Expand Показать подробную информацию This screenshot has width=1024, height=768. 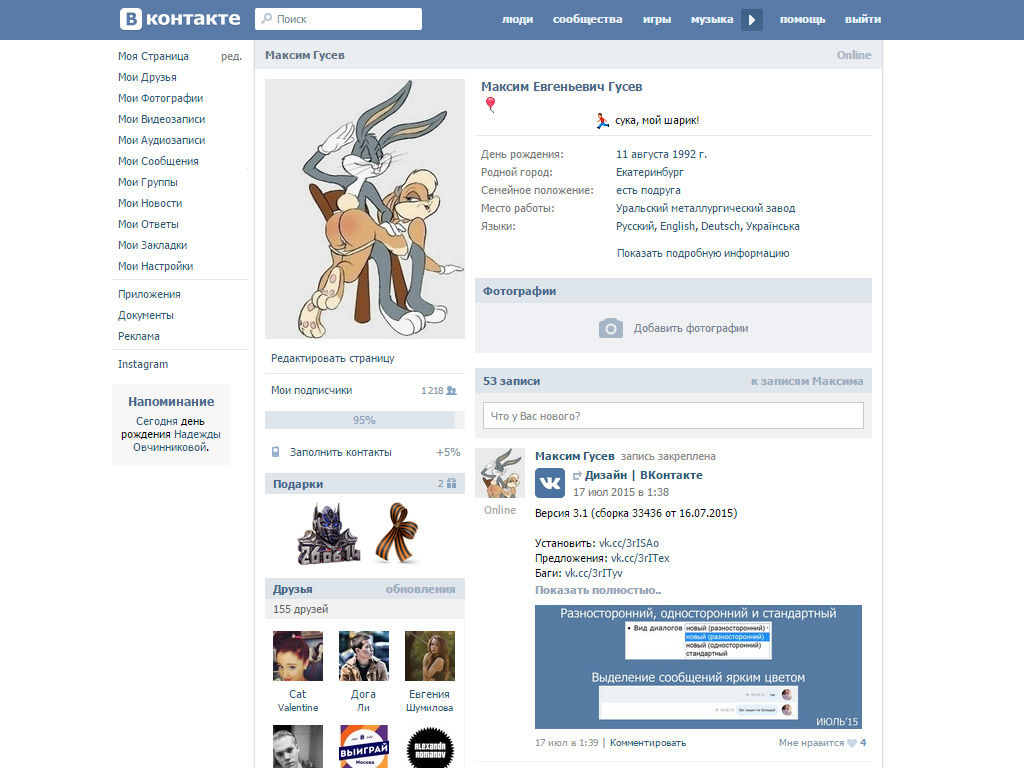point(703,253)
